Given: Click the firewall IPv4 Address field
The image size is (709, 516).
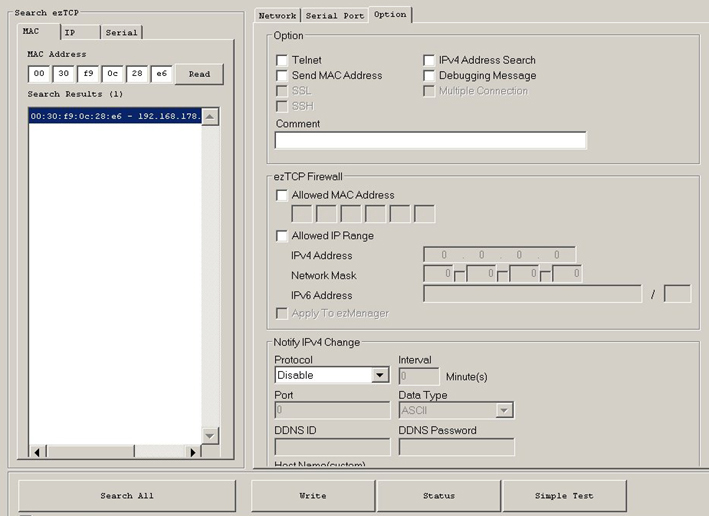Looking at the screenshot, I should (499, 255).
